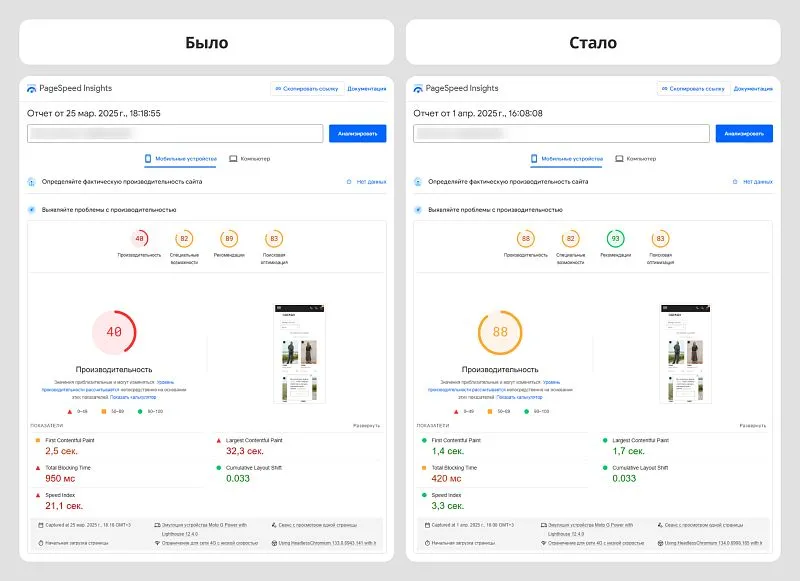
Task: Select the Мобильные устройства tab in the Стало panel
Action: 567,159
